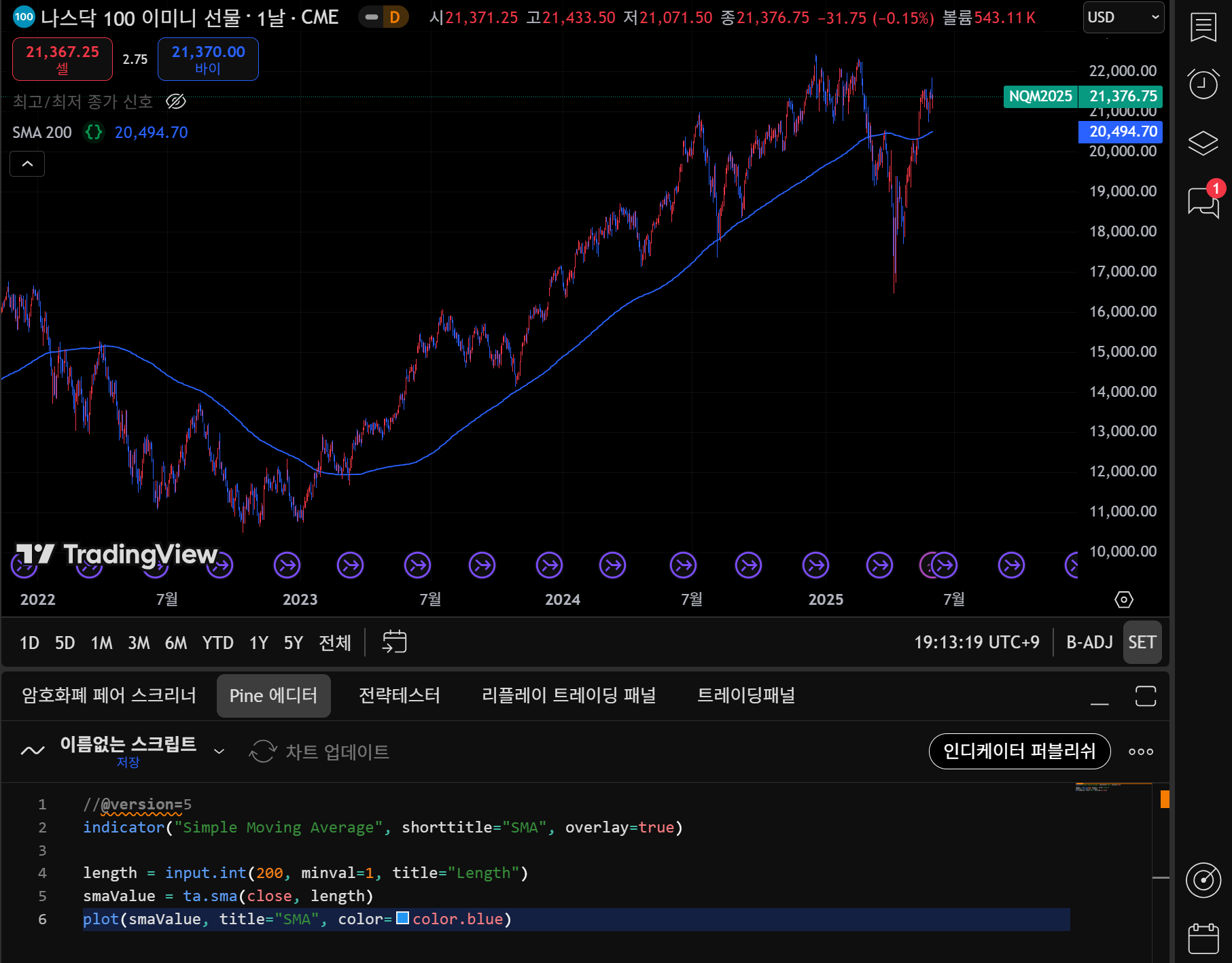
Task: Select the 1Y time range
Action: [258, 642]
